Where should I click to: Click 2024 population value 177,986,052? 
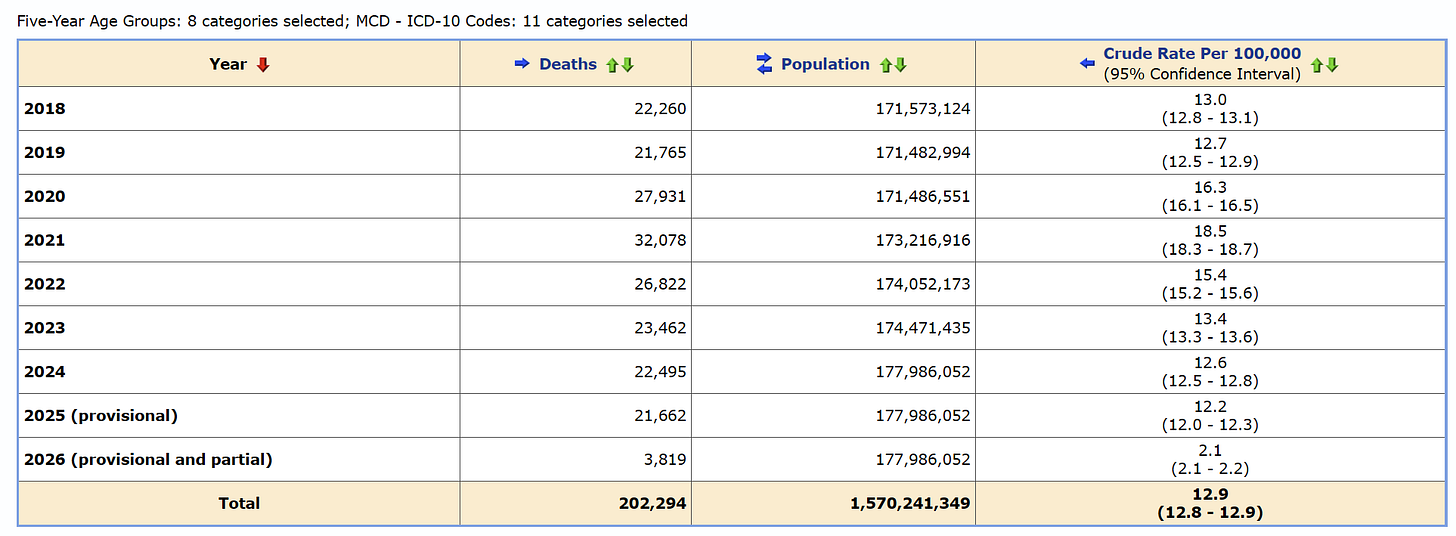click(x=921, y=372)
